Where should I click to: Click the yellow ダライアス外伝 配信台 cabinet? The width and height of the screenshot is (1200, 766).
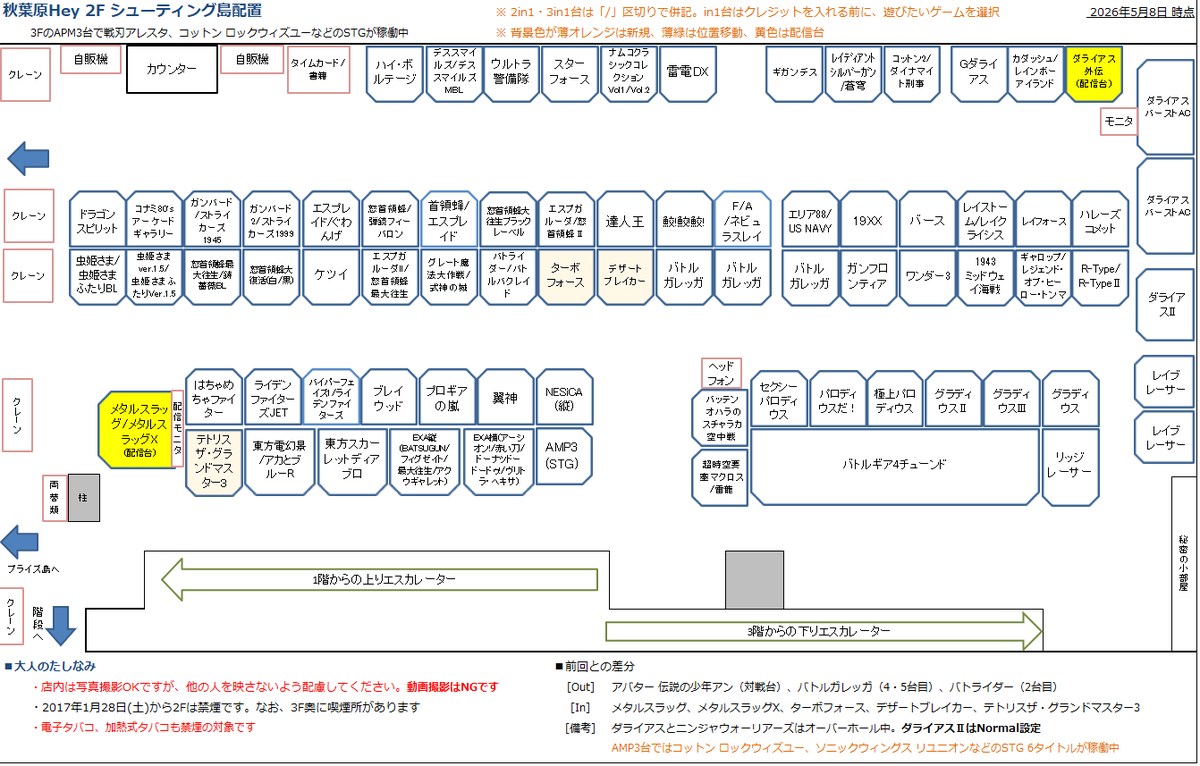1095,73
